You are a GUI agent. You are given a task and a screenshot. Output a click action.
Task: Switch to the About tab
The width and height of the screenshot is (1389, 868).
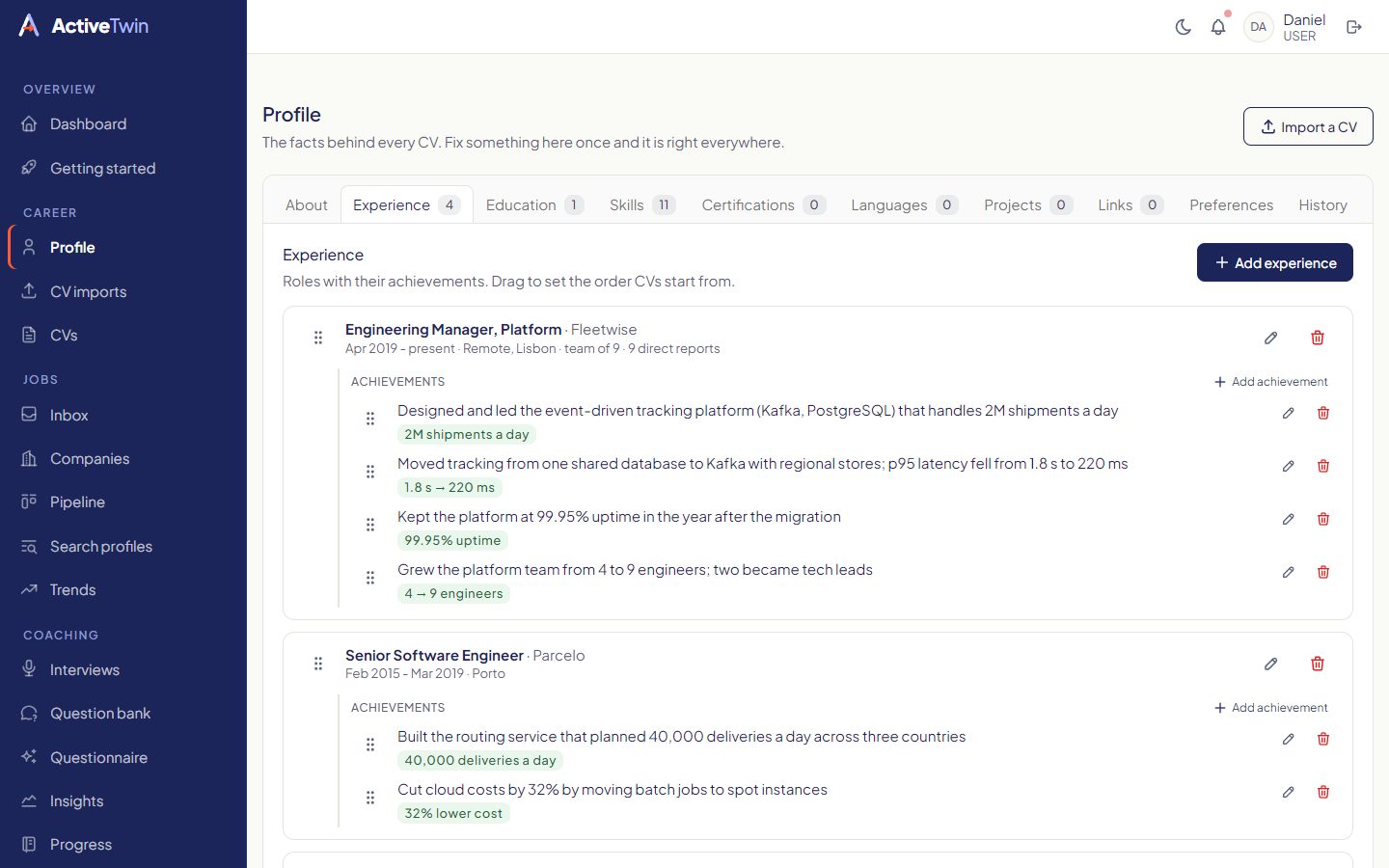307,204
